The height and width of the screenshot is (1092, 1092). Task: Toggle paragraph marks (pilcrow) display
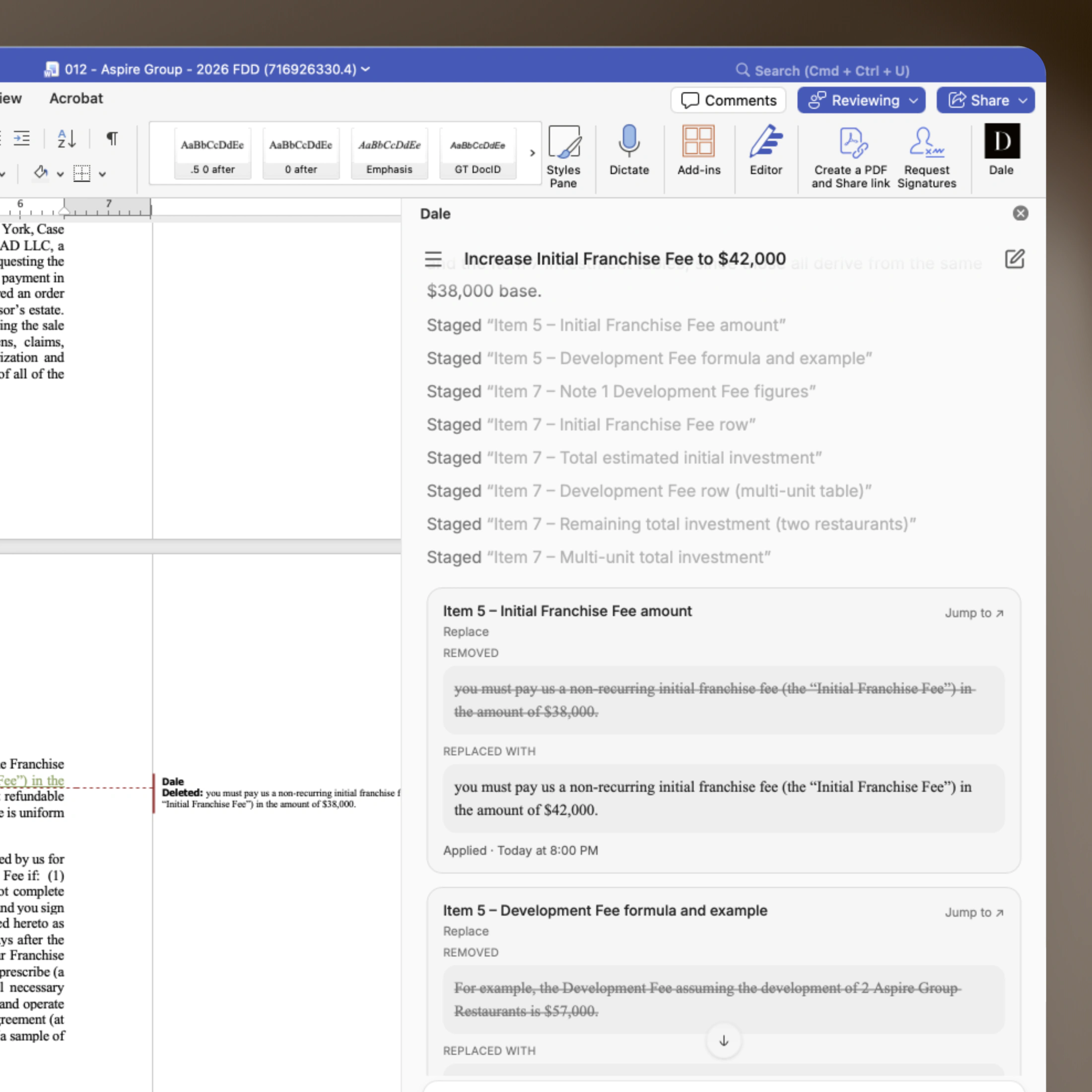(x=112, y=138)
